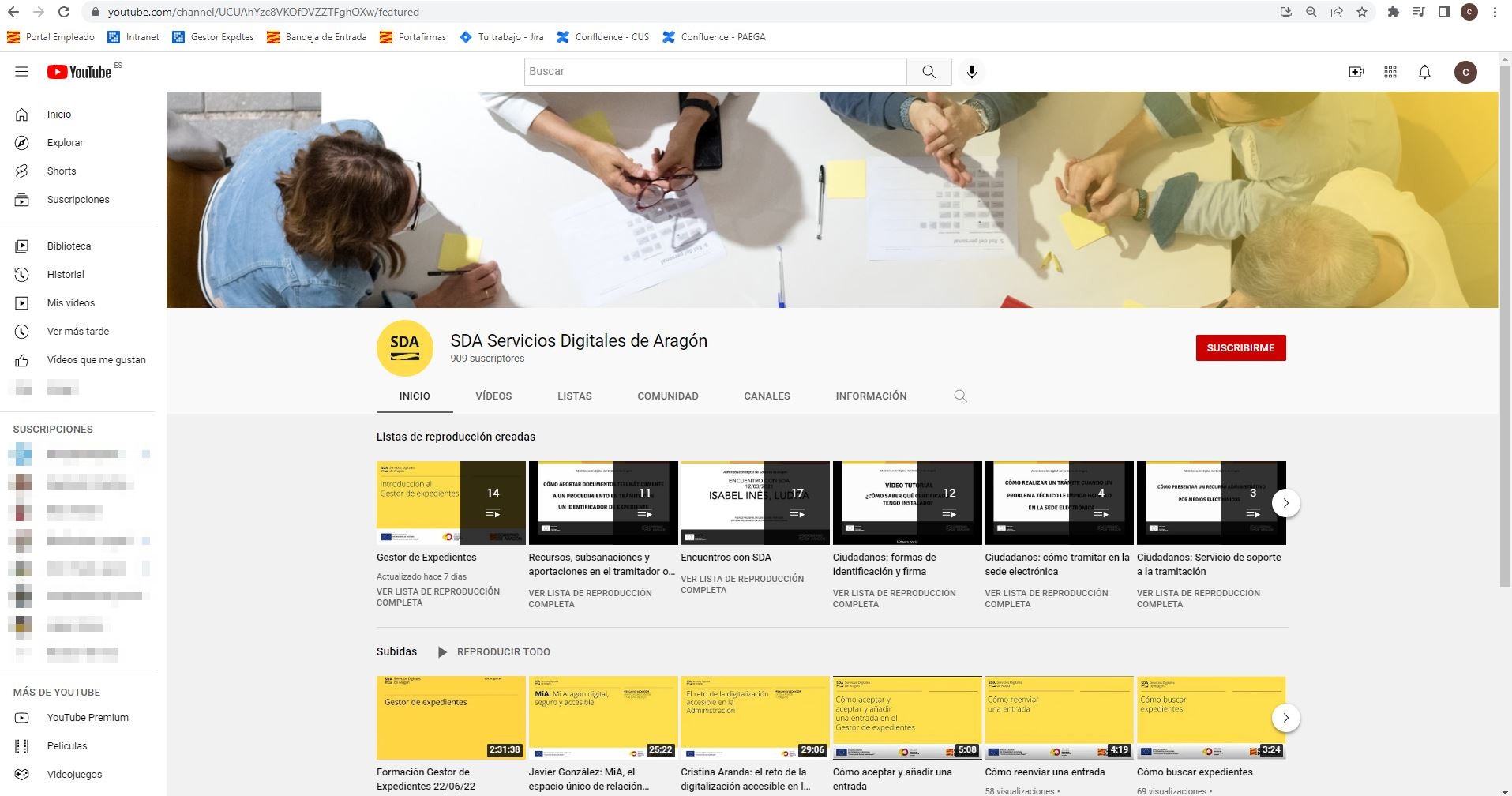Open the Portafirmas bookmark
The height and width of the screenshot is (796, 1512).
[413, 37]
